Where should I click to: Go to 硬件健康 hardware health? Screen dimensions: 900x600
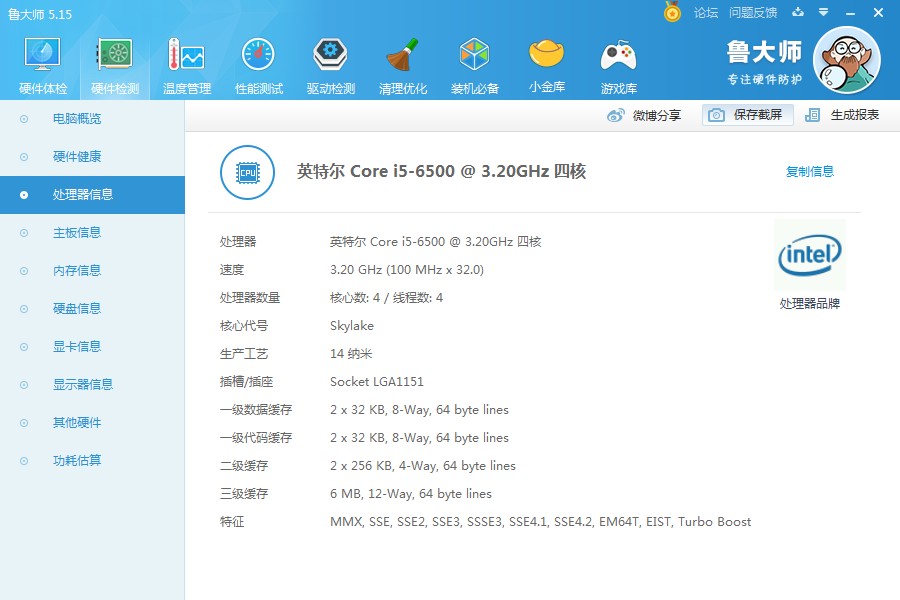pos(92,157)
